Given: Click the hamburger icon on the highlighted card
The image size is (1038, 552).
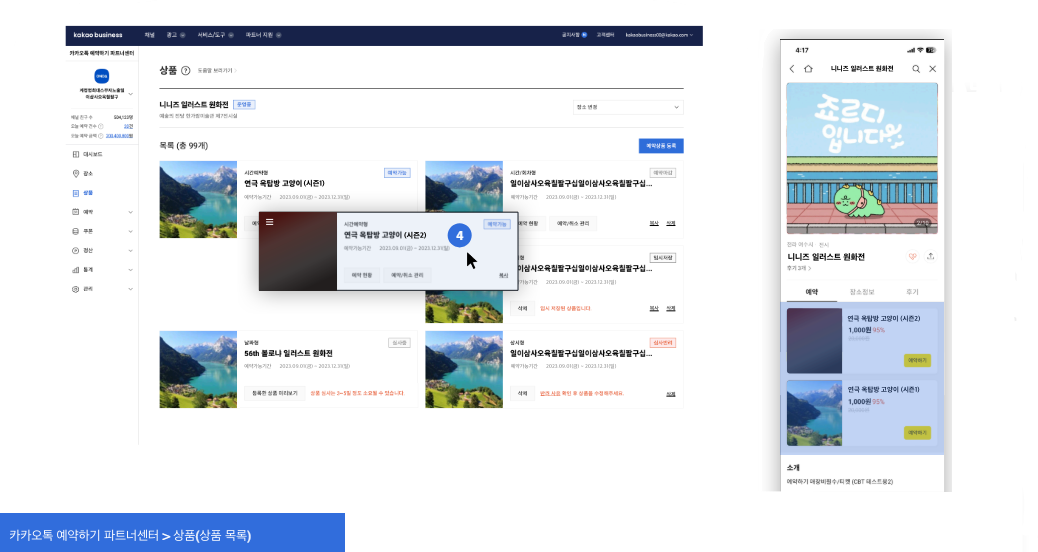Looking at the screenshot, I should click(269, 222).
